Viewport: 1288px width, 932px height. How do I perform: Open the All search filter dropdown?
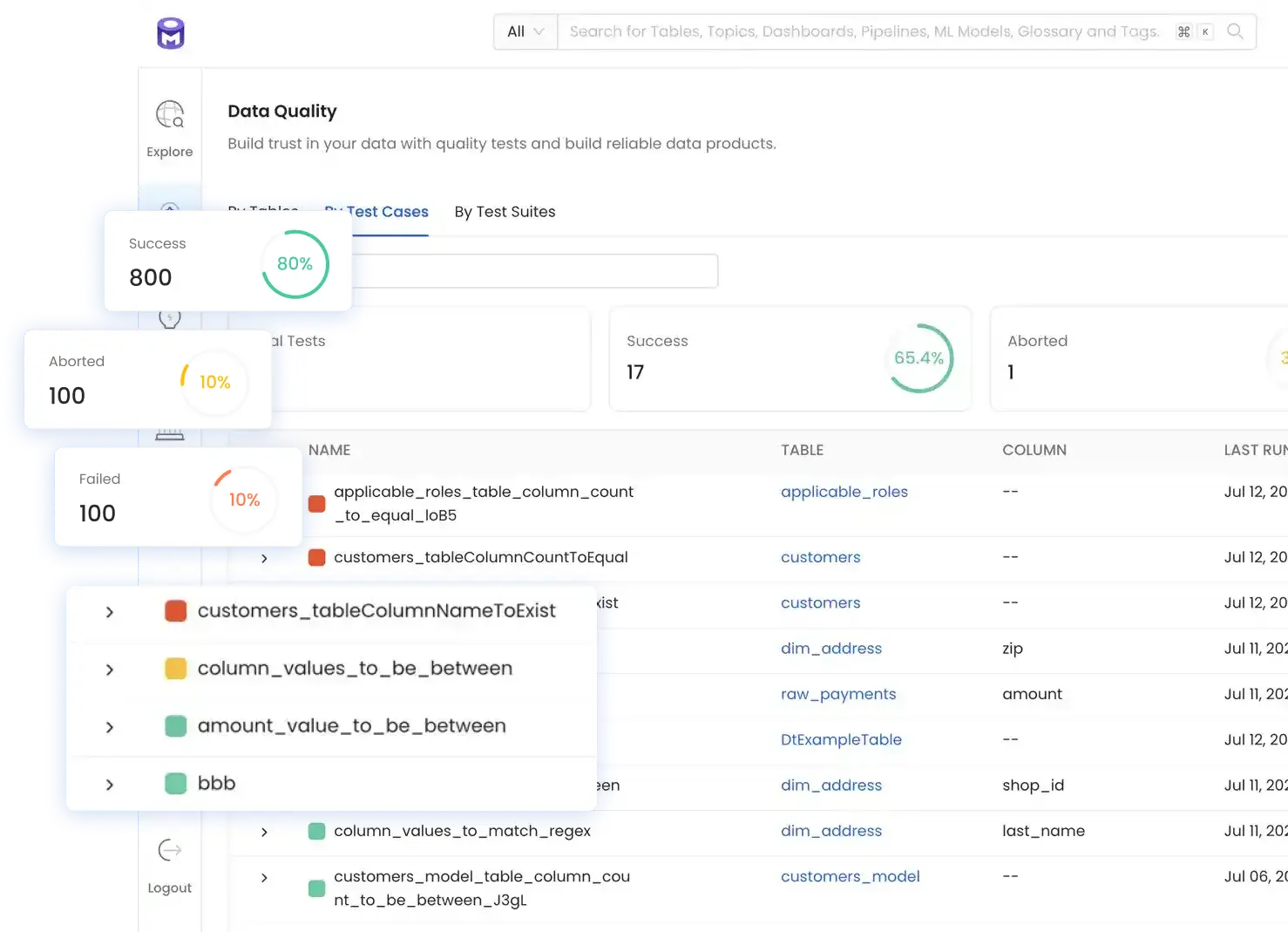click(x=524, y=31)
